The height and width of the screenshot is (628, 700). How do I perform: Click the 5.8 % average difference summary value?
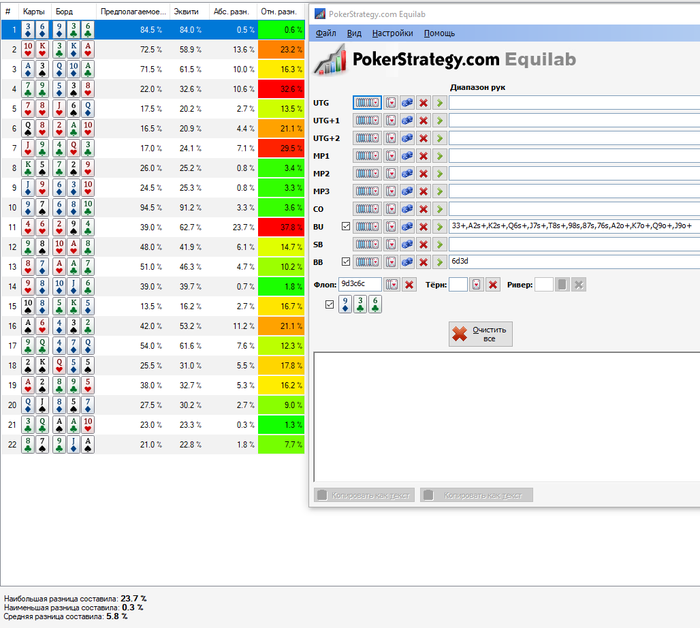click(x=117, y=616)
